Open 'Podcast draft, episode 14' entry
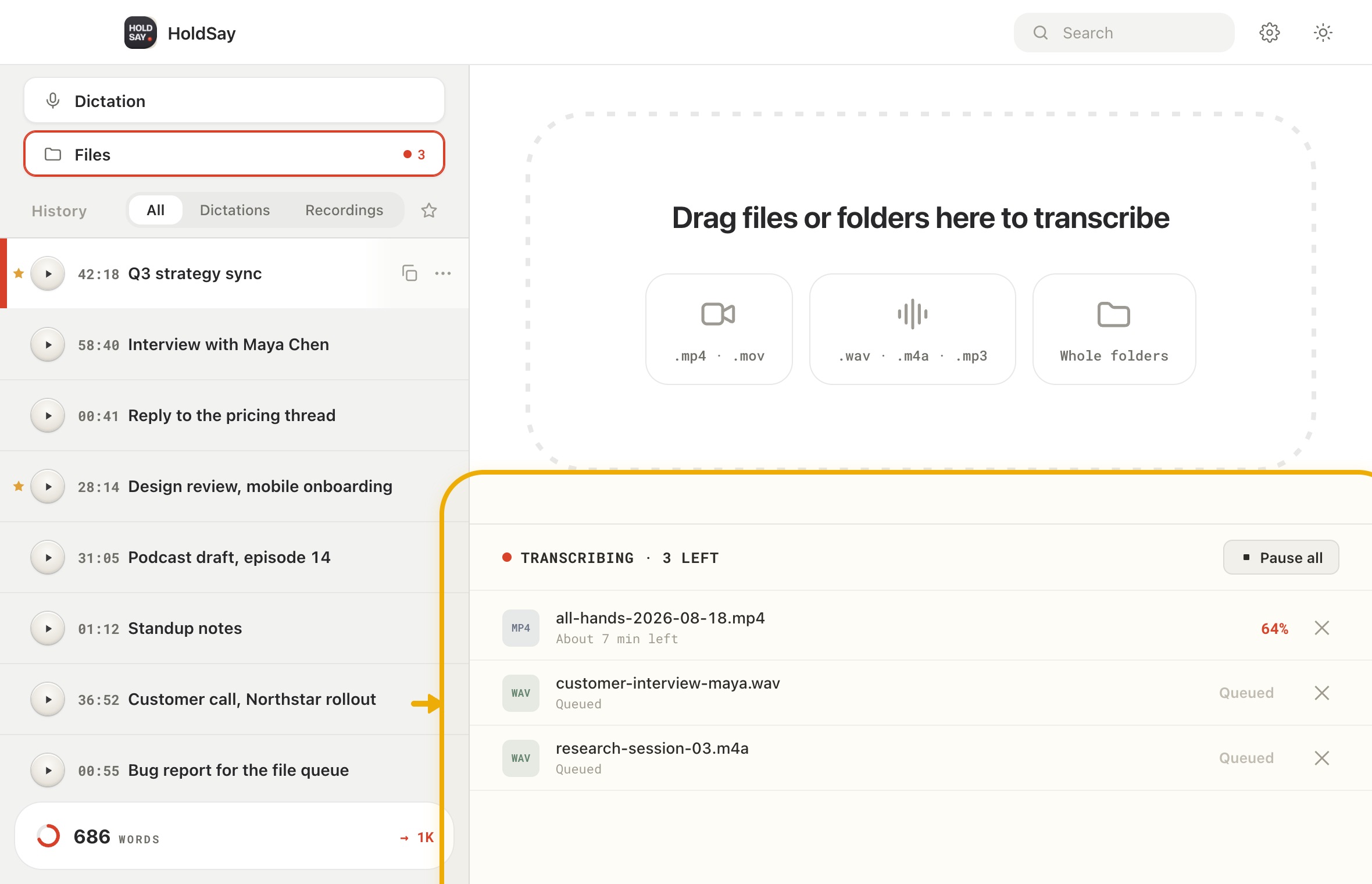 tap(234, 557)
